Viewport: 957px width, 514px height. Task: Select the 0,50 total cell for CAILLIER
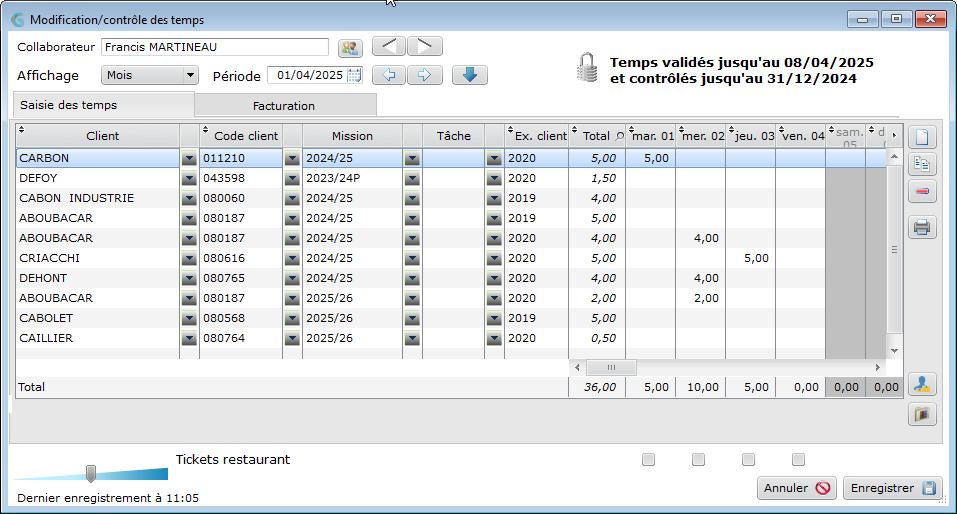597,338
